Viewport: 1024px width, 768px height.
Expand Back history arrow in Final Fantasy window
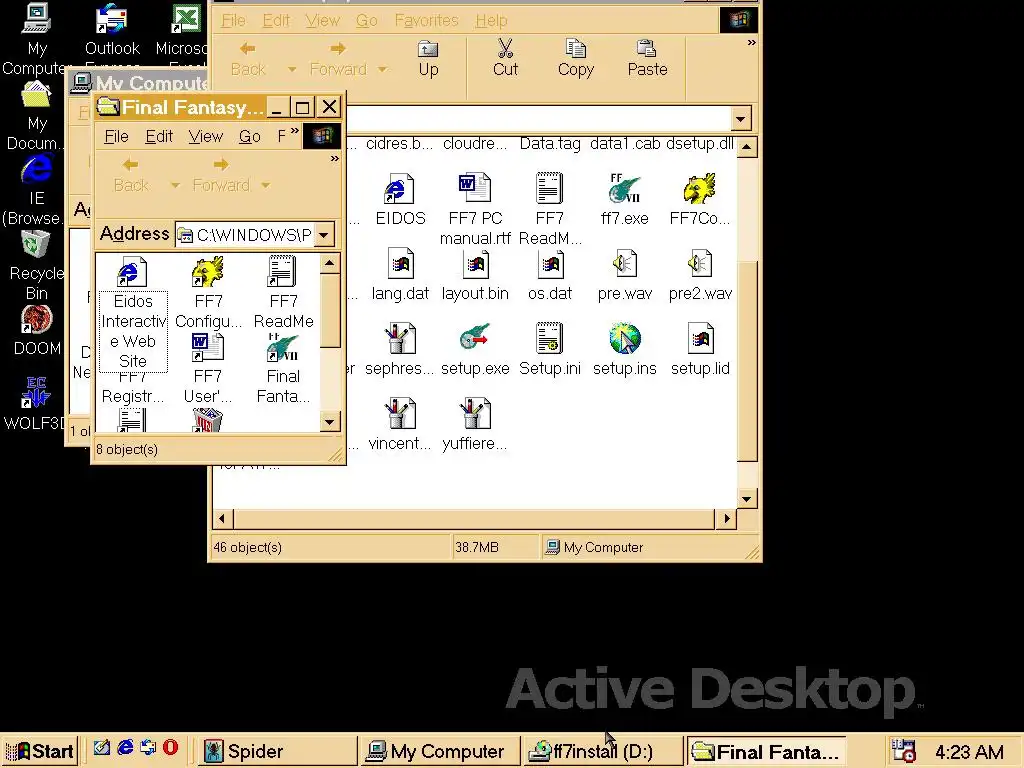click(x=175, y=185)
